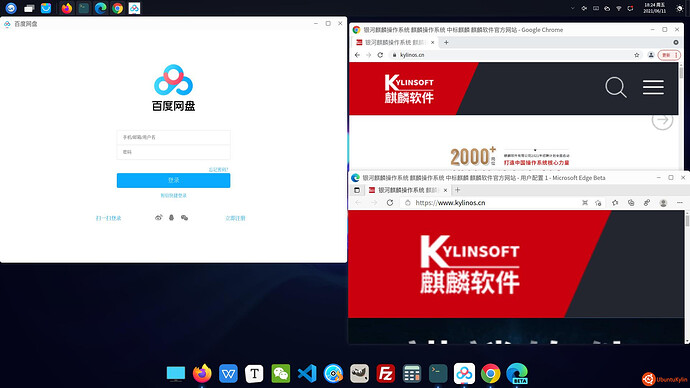Launch WeChat from the dock
The image size is (690, 388).
[281, 373]
